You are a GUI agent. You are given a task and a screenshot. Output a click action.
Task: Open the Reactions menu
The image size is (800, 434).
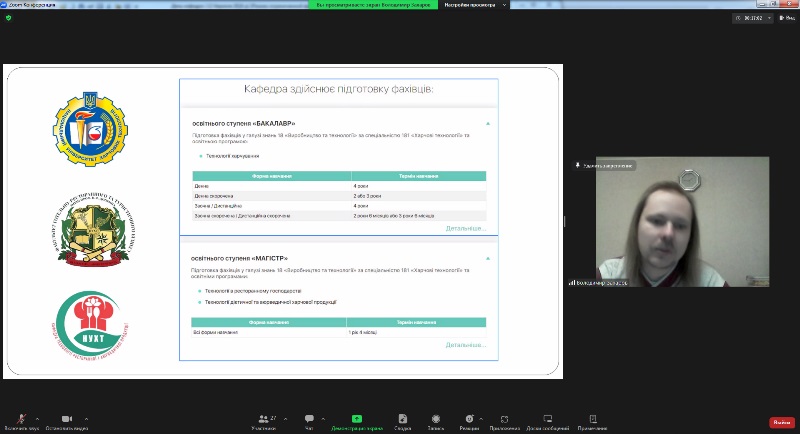pos(468,421)
